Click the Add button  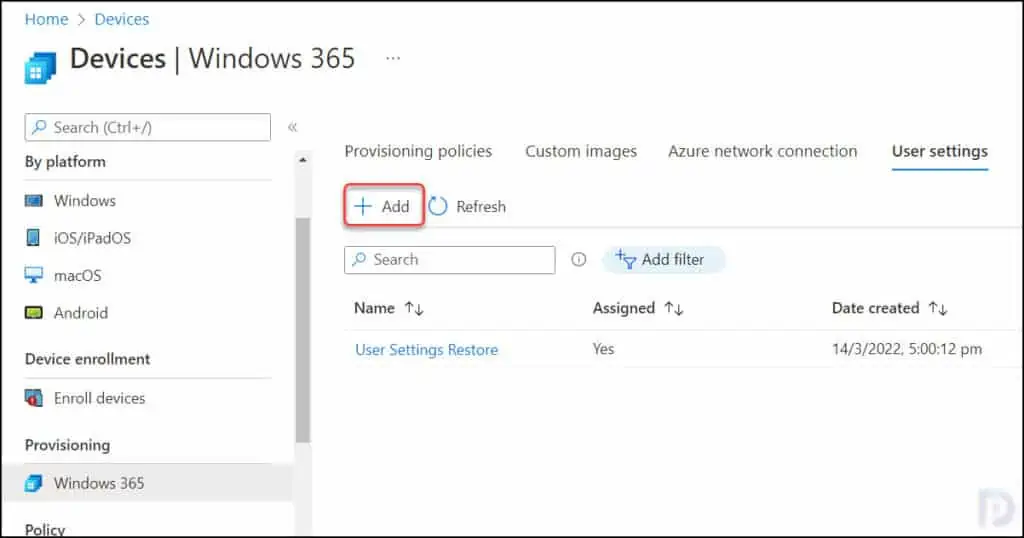tap(383, 206)
